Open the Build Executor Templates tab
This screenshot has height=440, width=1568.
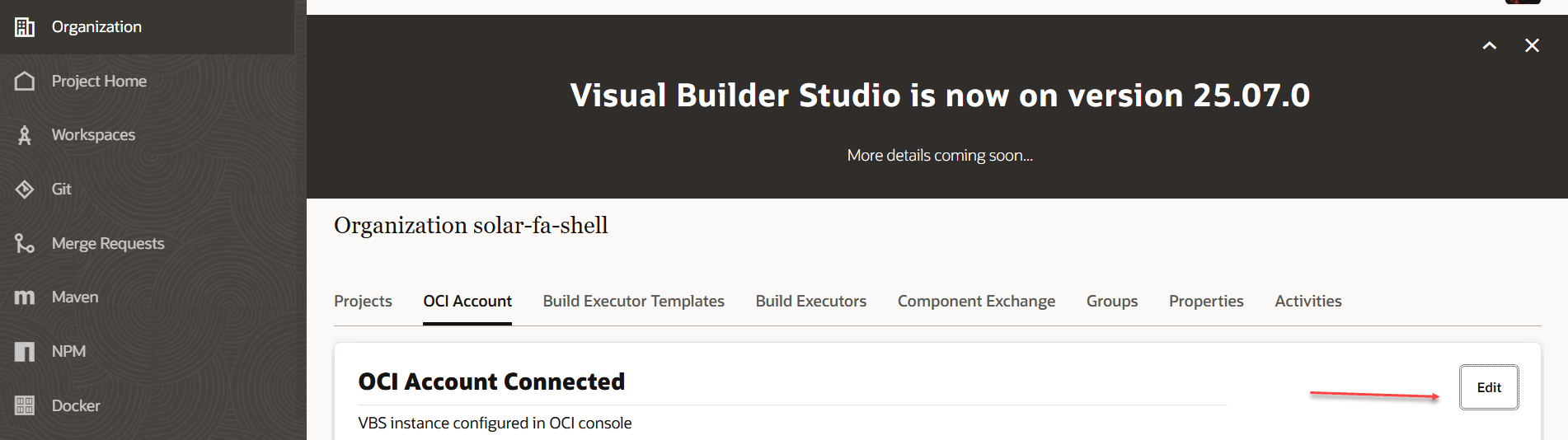633,302
